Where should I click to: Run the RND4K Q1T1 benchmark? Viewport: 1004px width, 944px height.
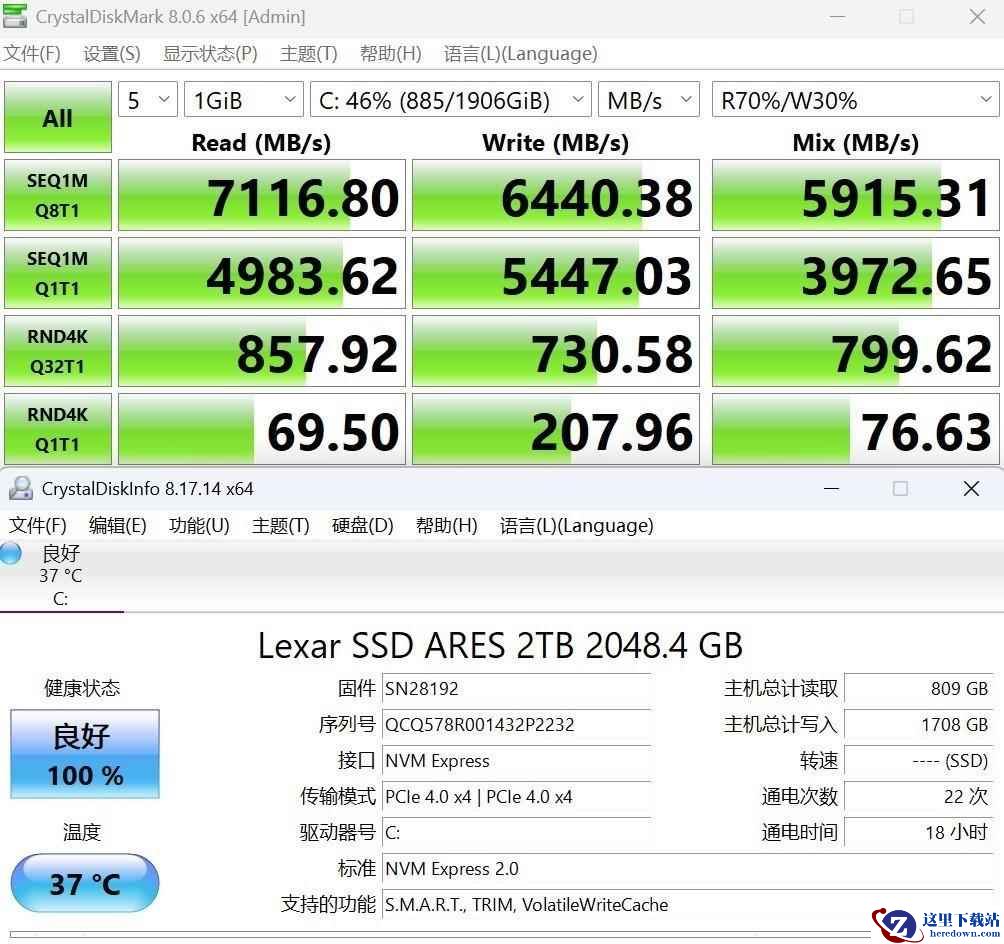pos(58,429)
